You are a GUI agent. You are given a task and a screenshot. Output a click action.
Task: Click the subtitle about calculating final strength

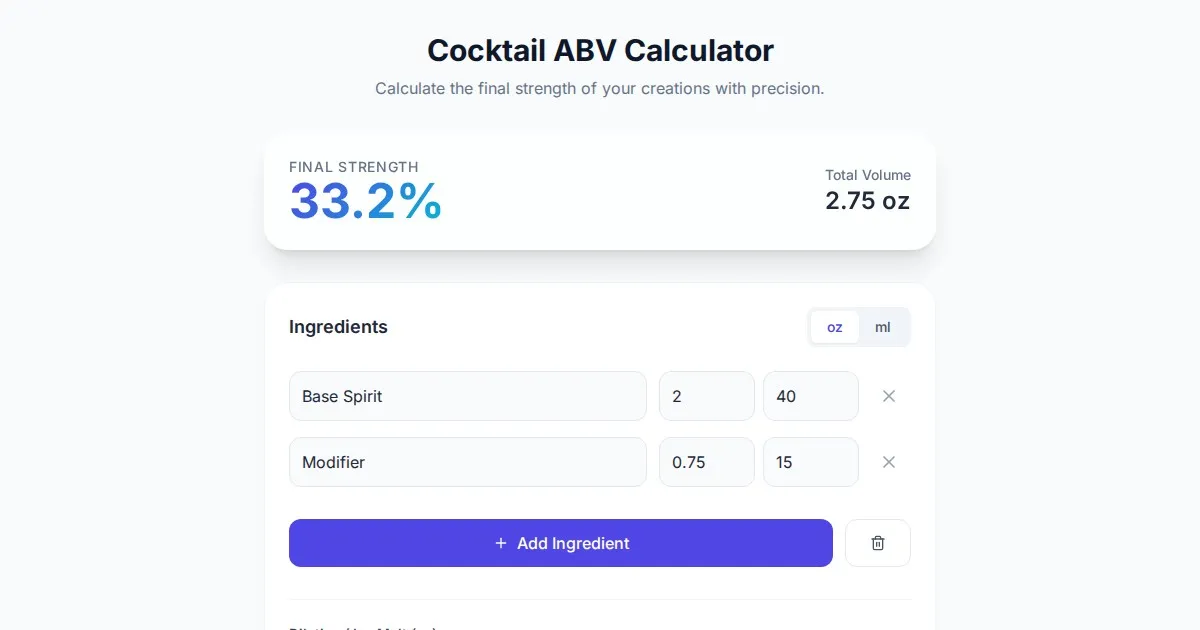tap(600, 89)
